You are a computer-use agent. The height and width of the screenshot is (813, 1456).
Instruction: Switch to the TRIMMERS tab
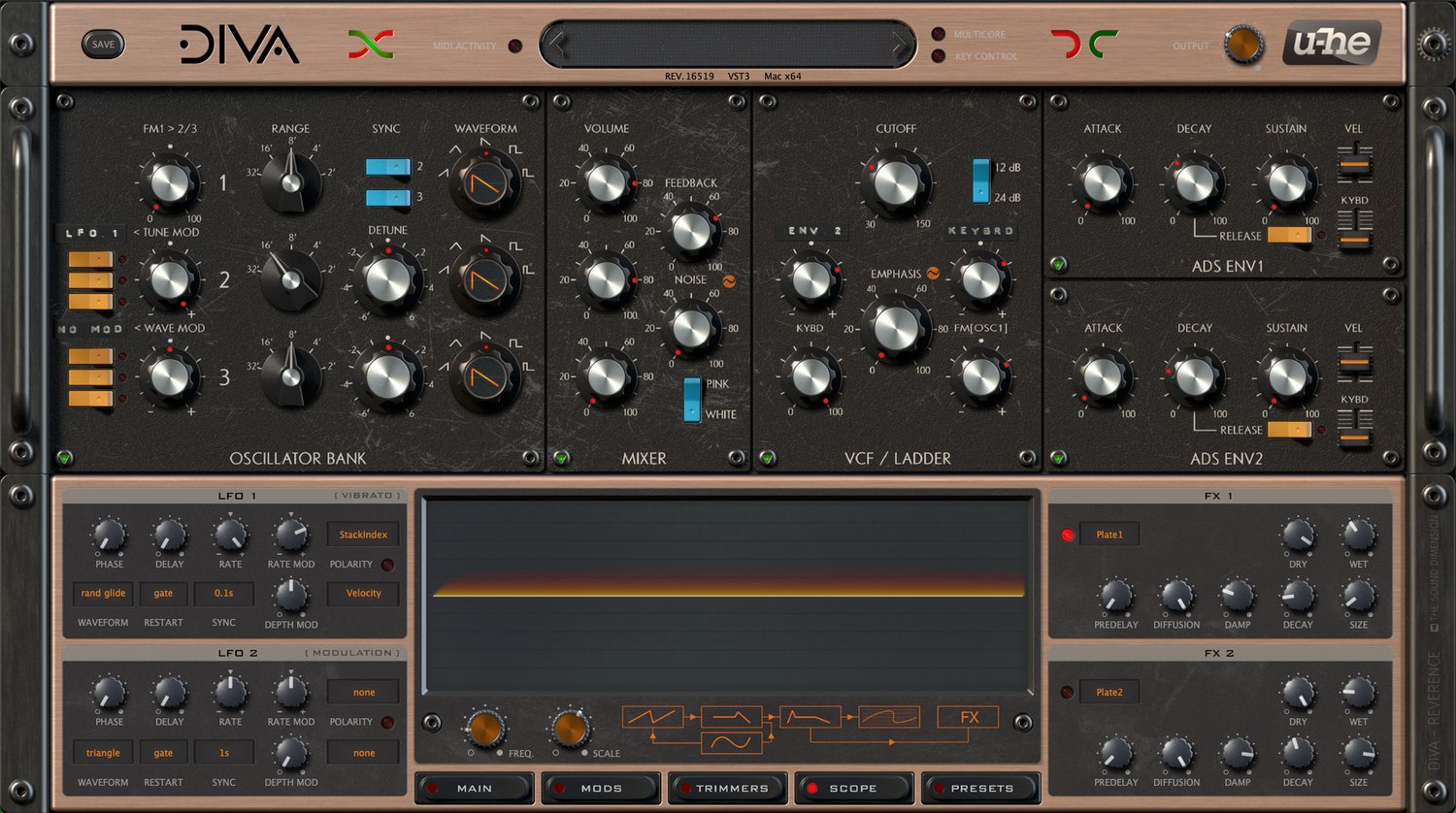click(727, 788)
